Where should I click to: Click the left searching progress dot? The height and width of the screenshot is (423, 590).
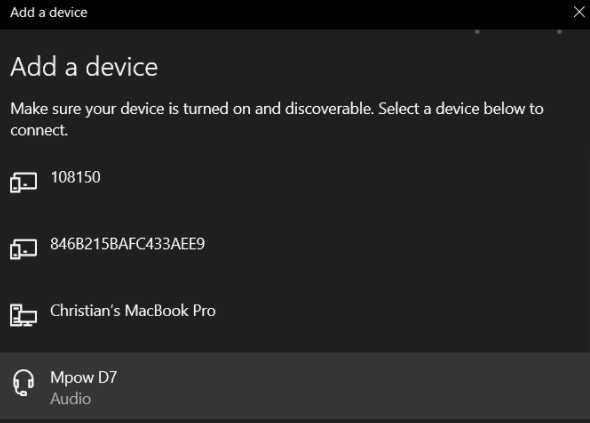click(x=477, y=32)
